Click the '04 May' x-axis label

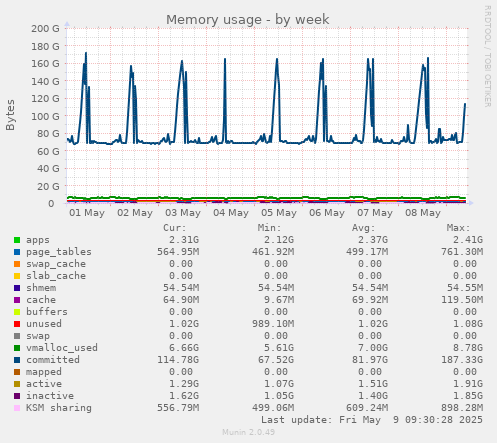click(231, 213)
